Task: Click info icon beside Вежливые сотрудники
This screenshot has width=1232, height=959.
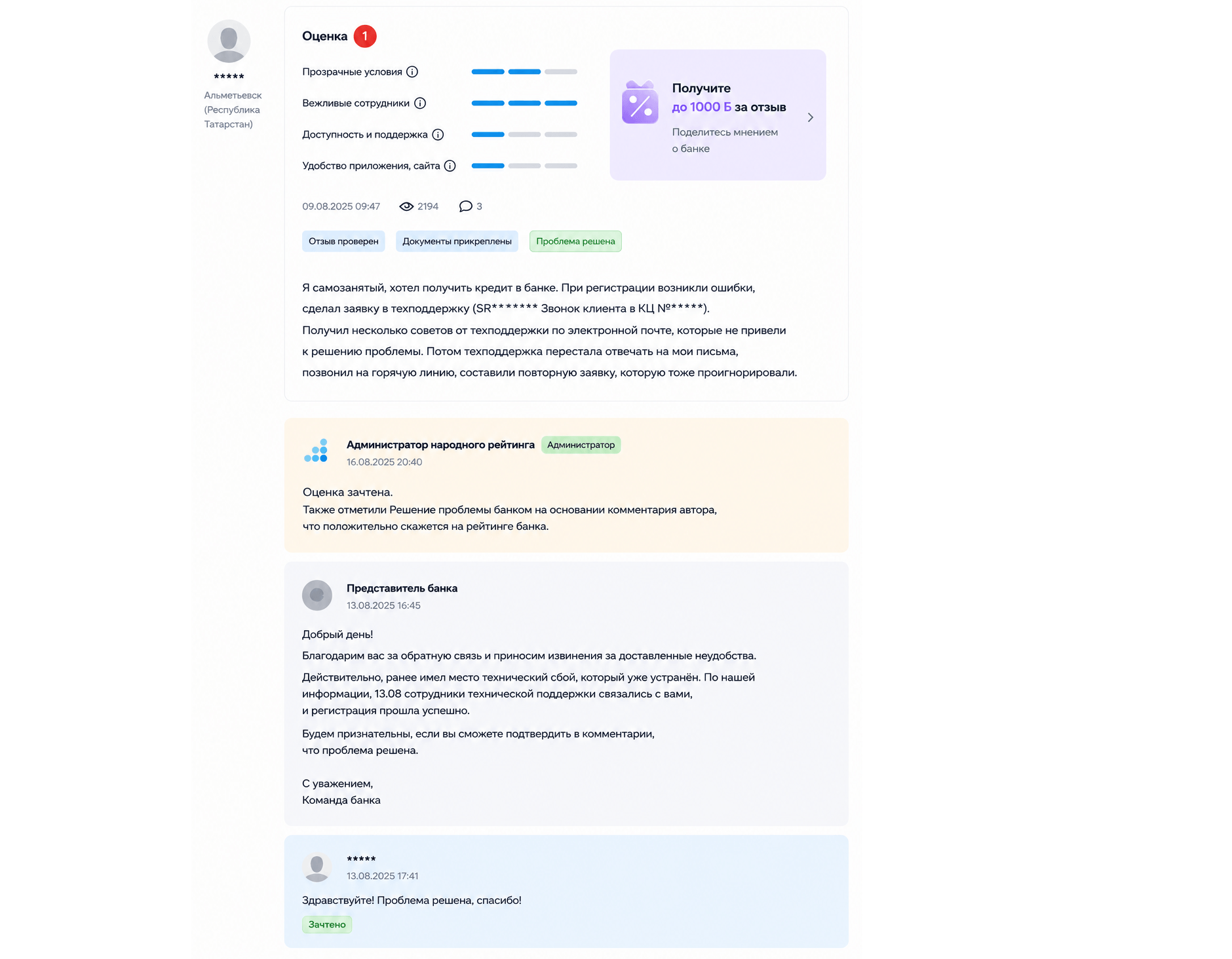Action: point(420,103)
